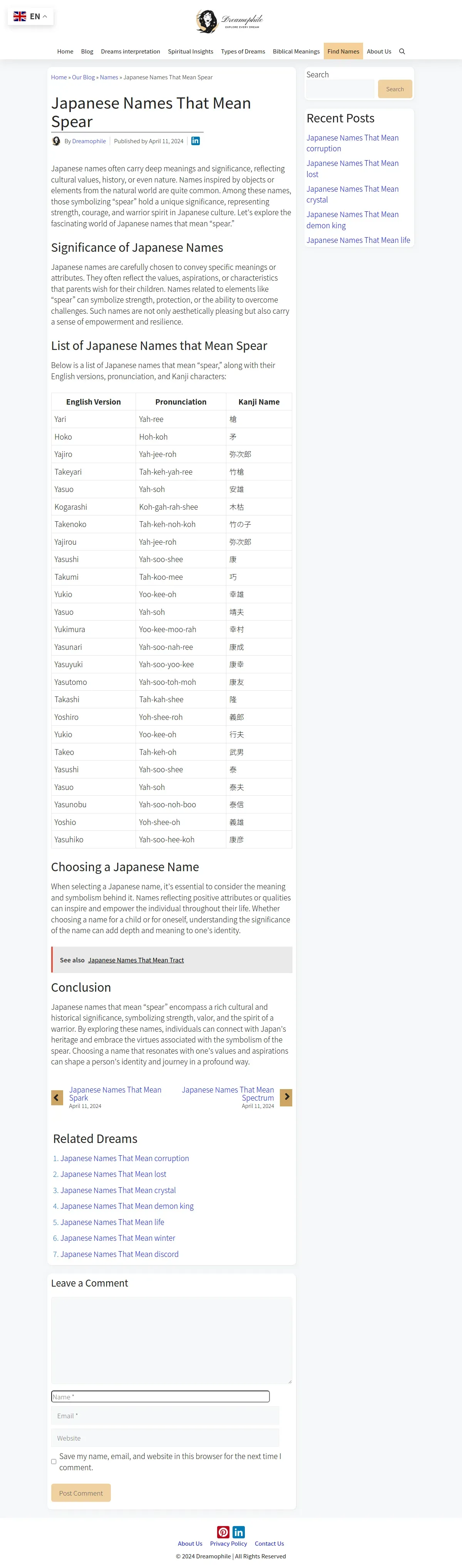Click into the Email field of comment form

(165, 1415)
